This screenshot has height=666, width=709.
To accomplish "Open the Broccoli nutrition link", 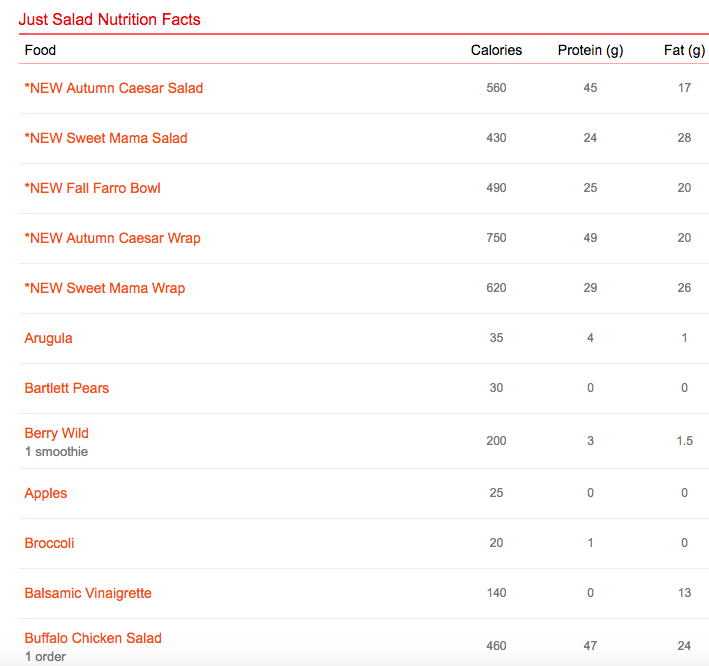I will click(x=50, y=543).
